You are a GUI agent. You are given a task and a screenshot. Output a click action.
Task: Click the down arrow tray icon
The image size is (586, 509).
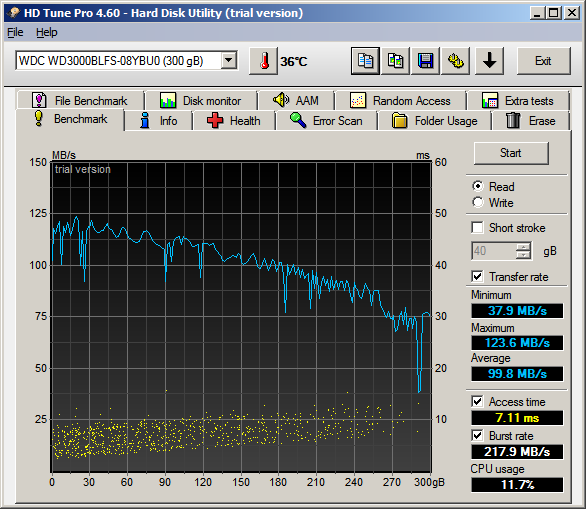click(489, 61)
